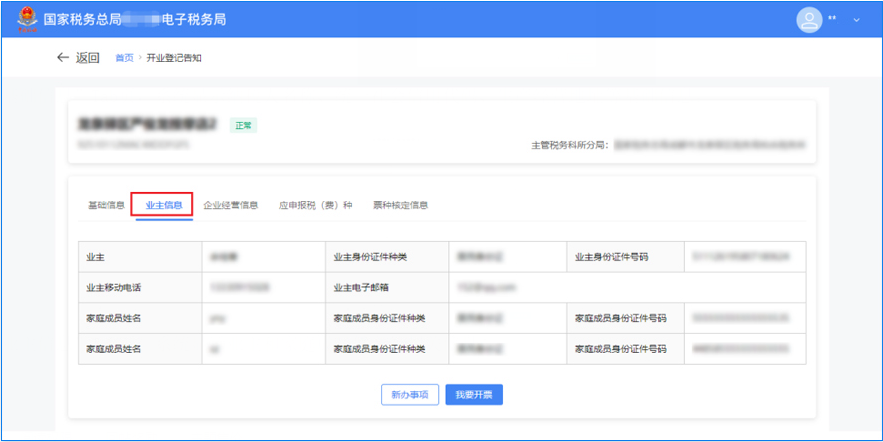
Task: Click the user avatar icon
Action: coord(808,19)
